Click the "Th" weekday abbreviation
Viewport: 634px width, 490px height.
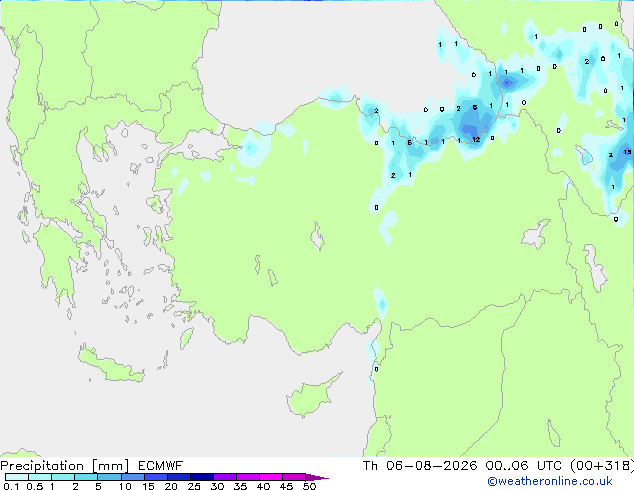370,466
